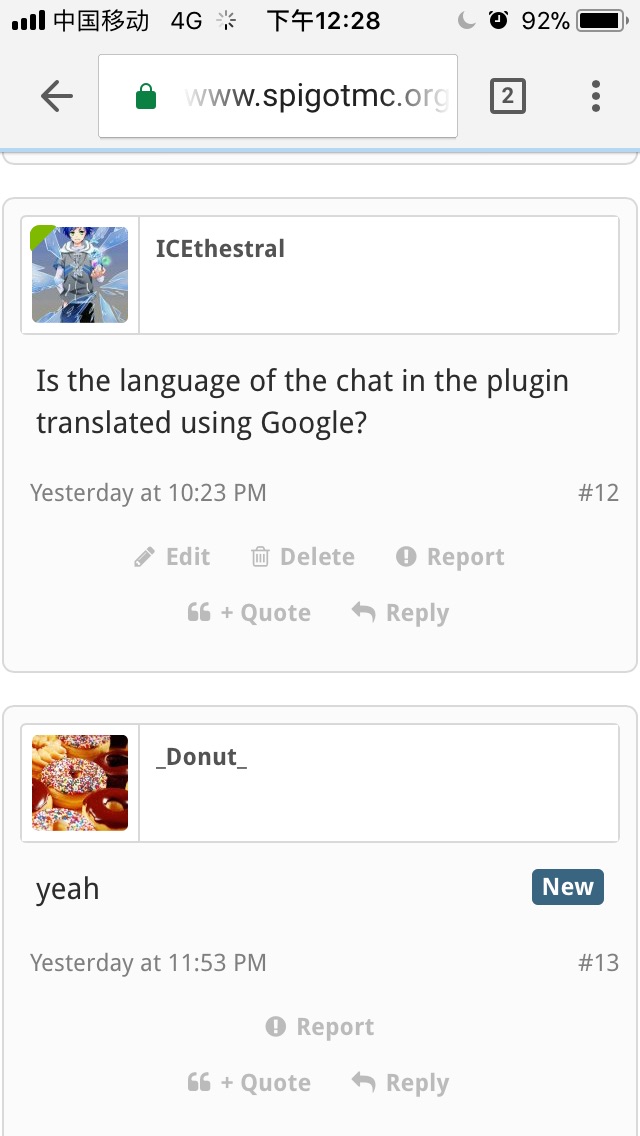This screenshot has height=1136, width=640.
Task: Tap the Yesterday at 10:23 PM timestamp
Action: [148, 493]
